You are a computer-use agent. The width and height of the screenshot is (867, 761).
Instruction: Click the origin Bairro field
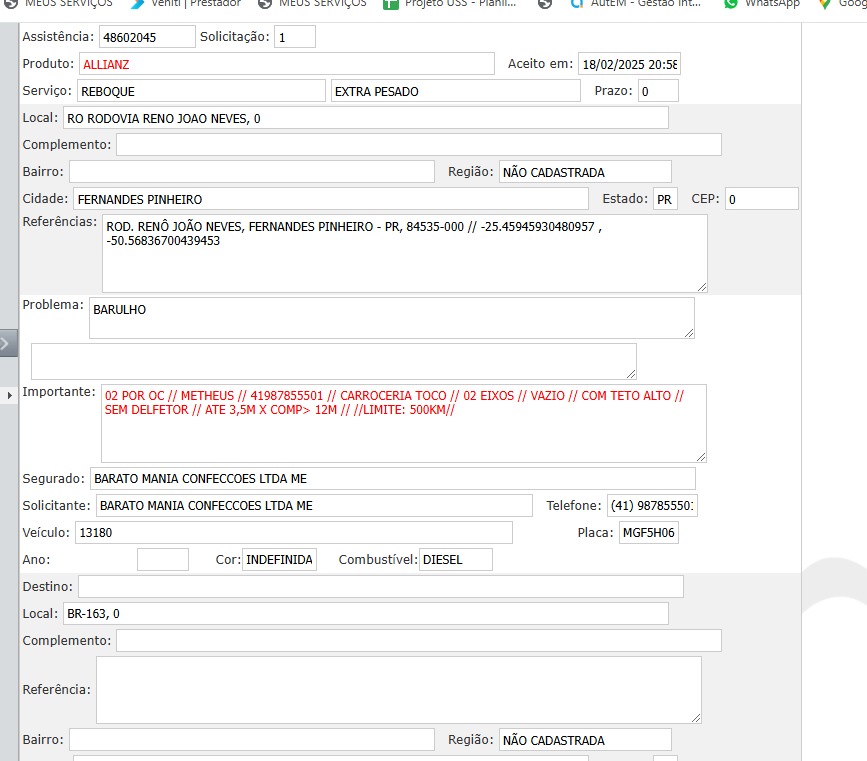[x=252, y=172]
